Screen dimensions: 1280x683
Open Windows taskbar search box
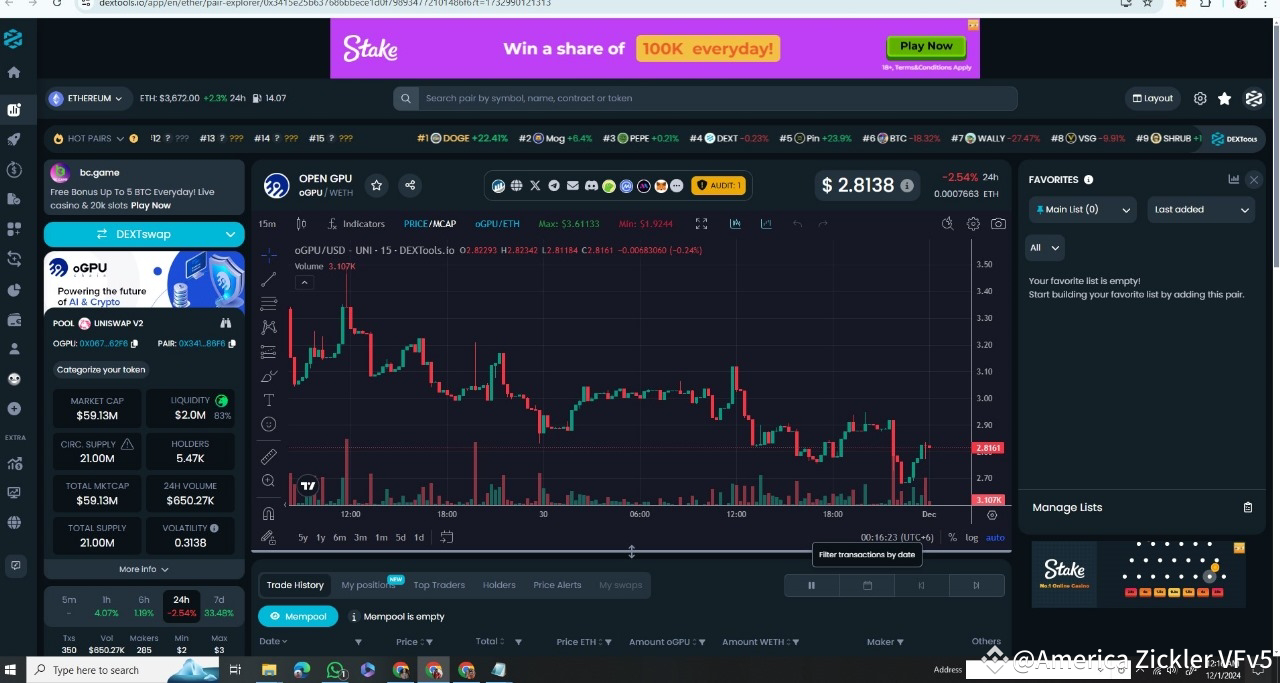(x=124, y=670)
